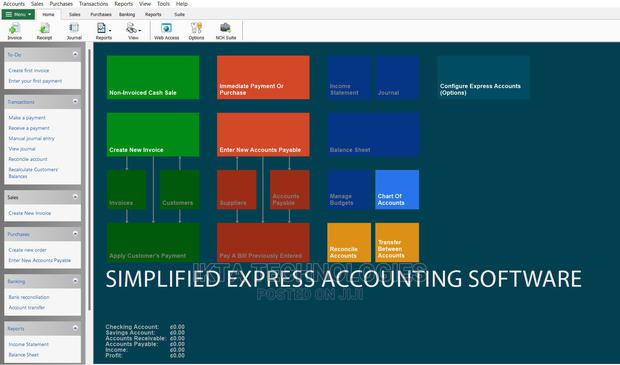Open the Web Access toolbar icon
This screenshot has width=620, height=365.
coord(166,31)
